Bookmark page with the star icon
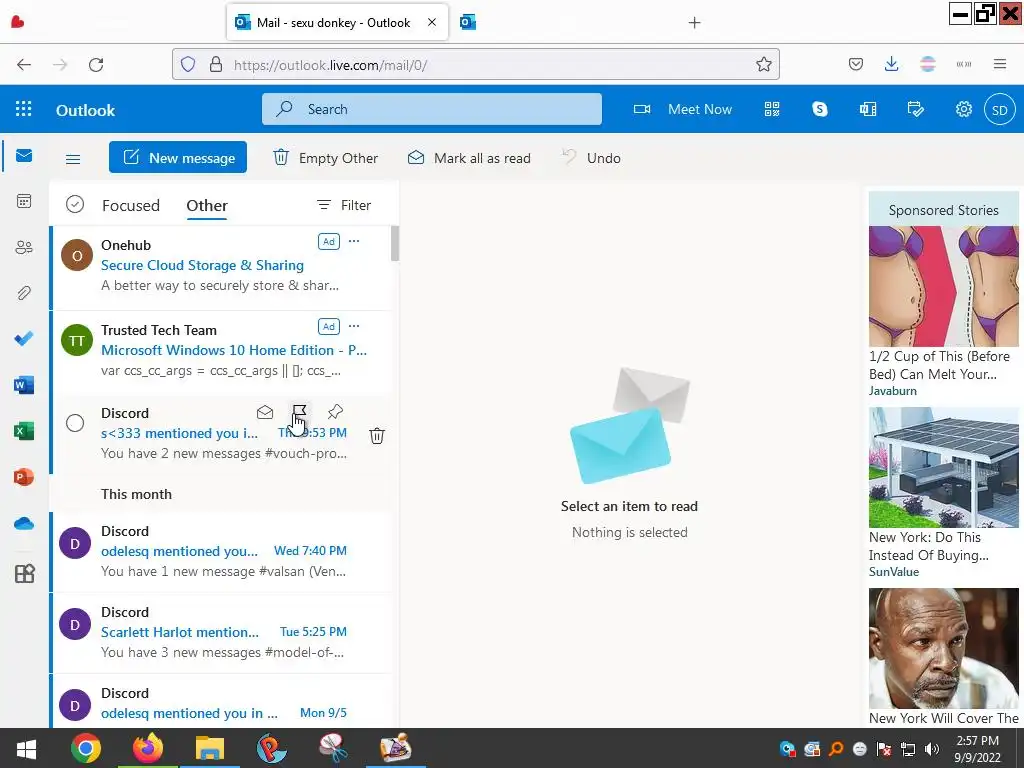 coord(763,64)
